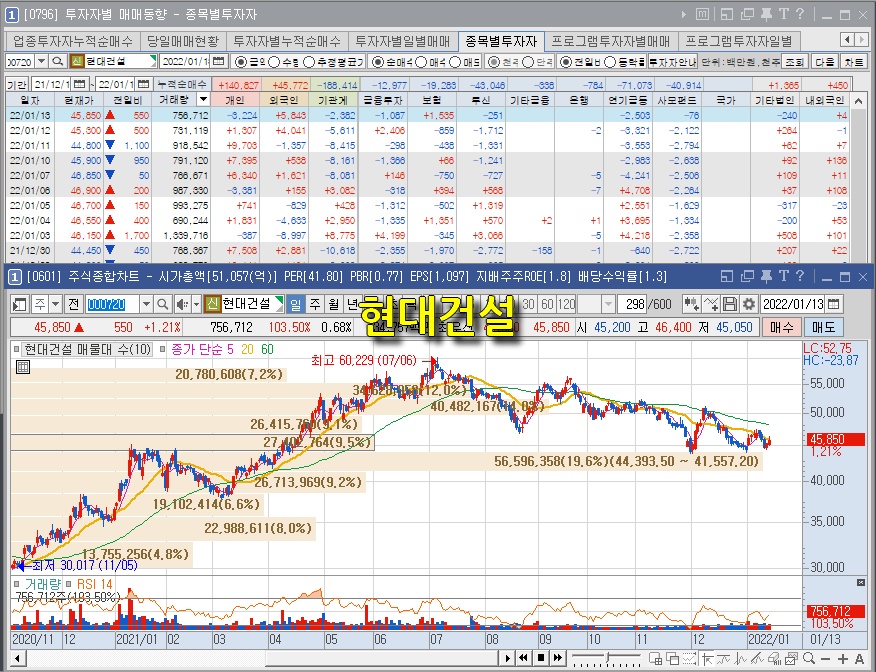
Task: Click the T font icon in chart title bar
Action: [784, 276]
